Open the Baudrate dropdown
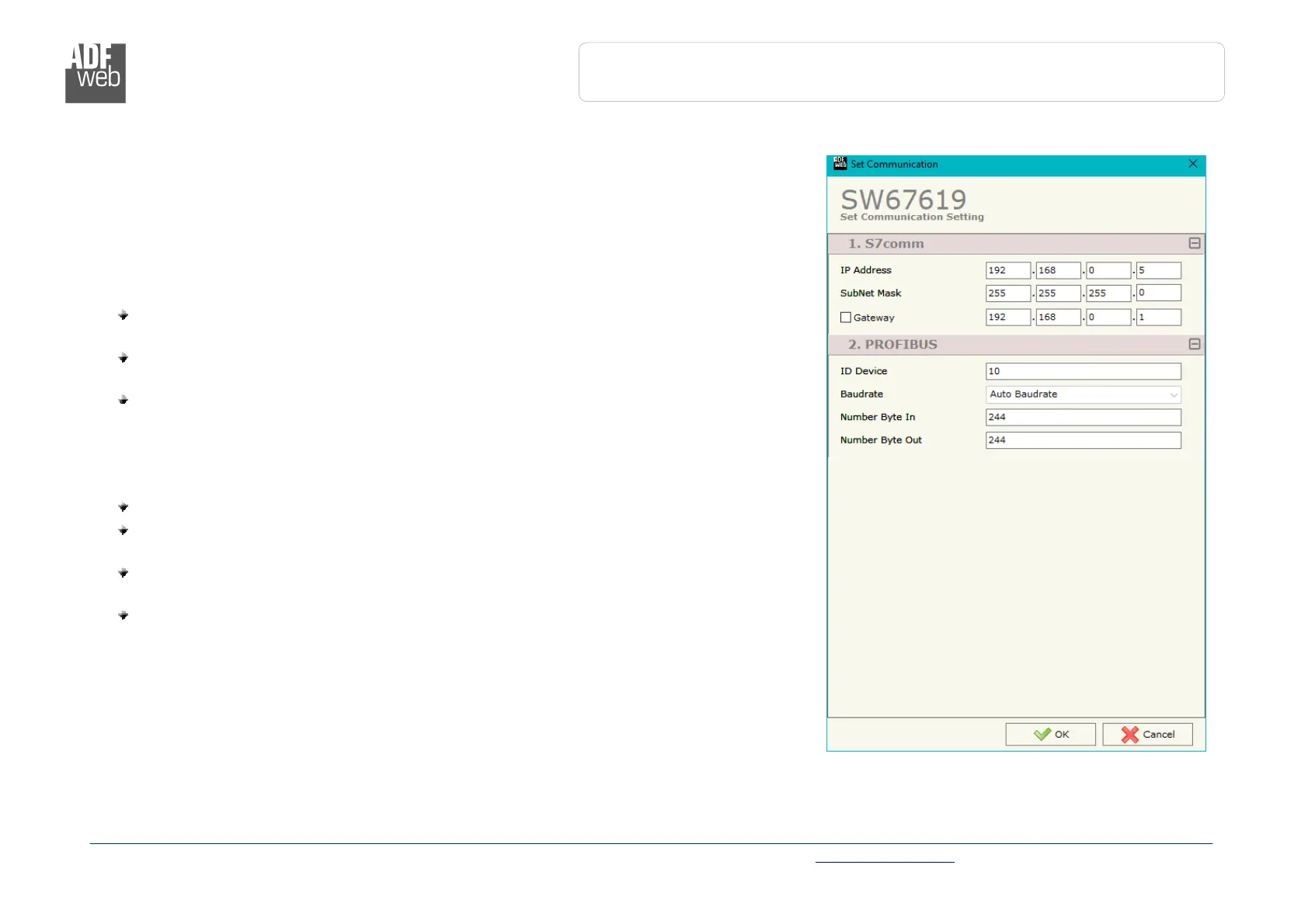The height and width of the screenshot is (924, 1308). pyautogui.click(x=1084, y=394)
